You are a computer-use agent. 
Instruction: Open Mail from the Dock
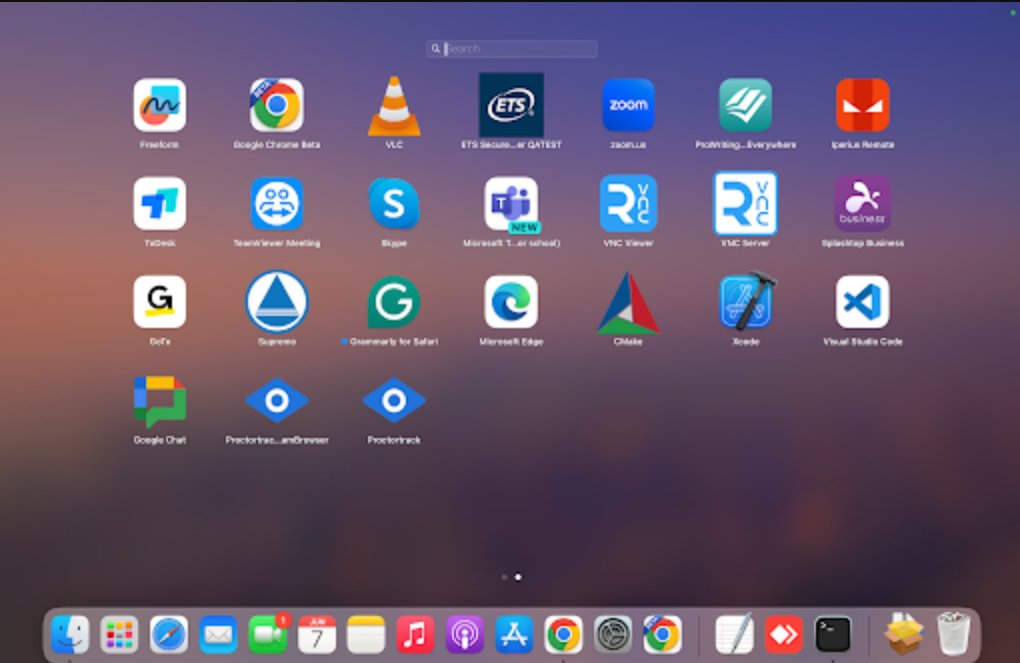(x=218, y=634)
